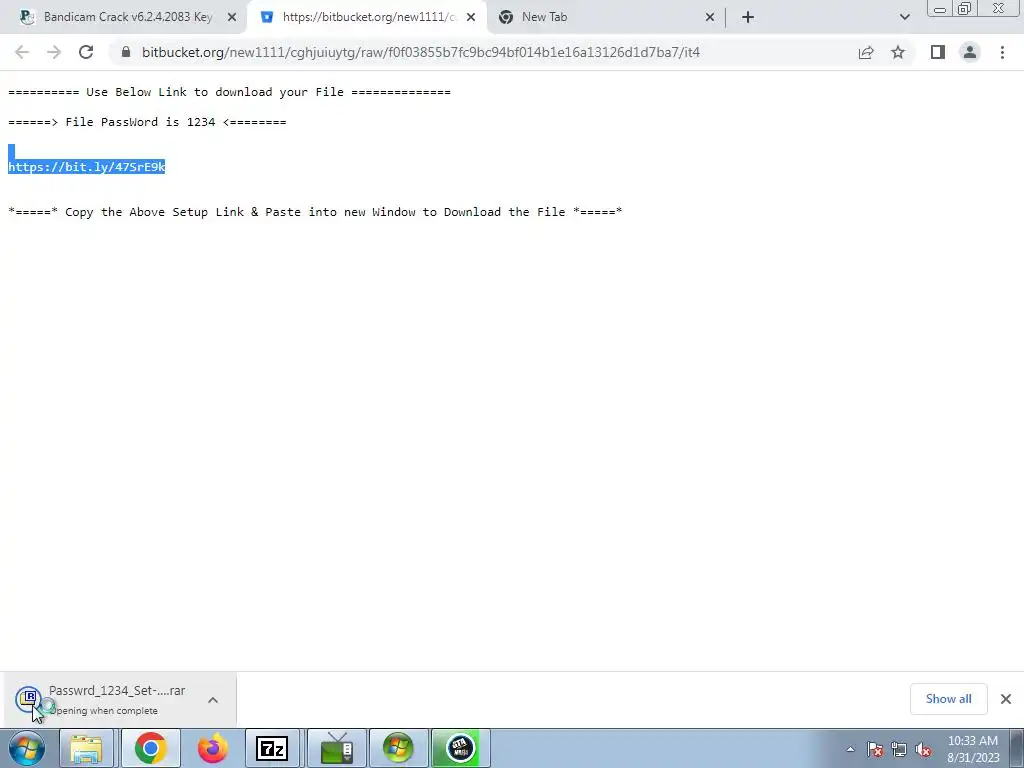Screen dimensions: 1024x768
Task: Share this page icon
Action: [x=866, y=52]
